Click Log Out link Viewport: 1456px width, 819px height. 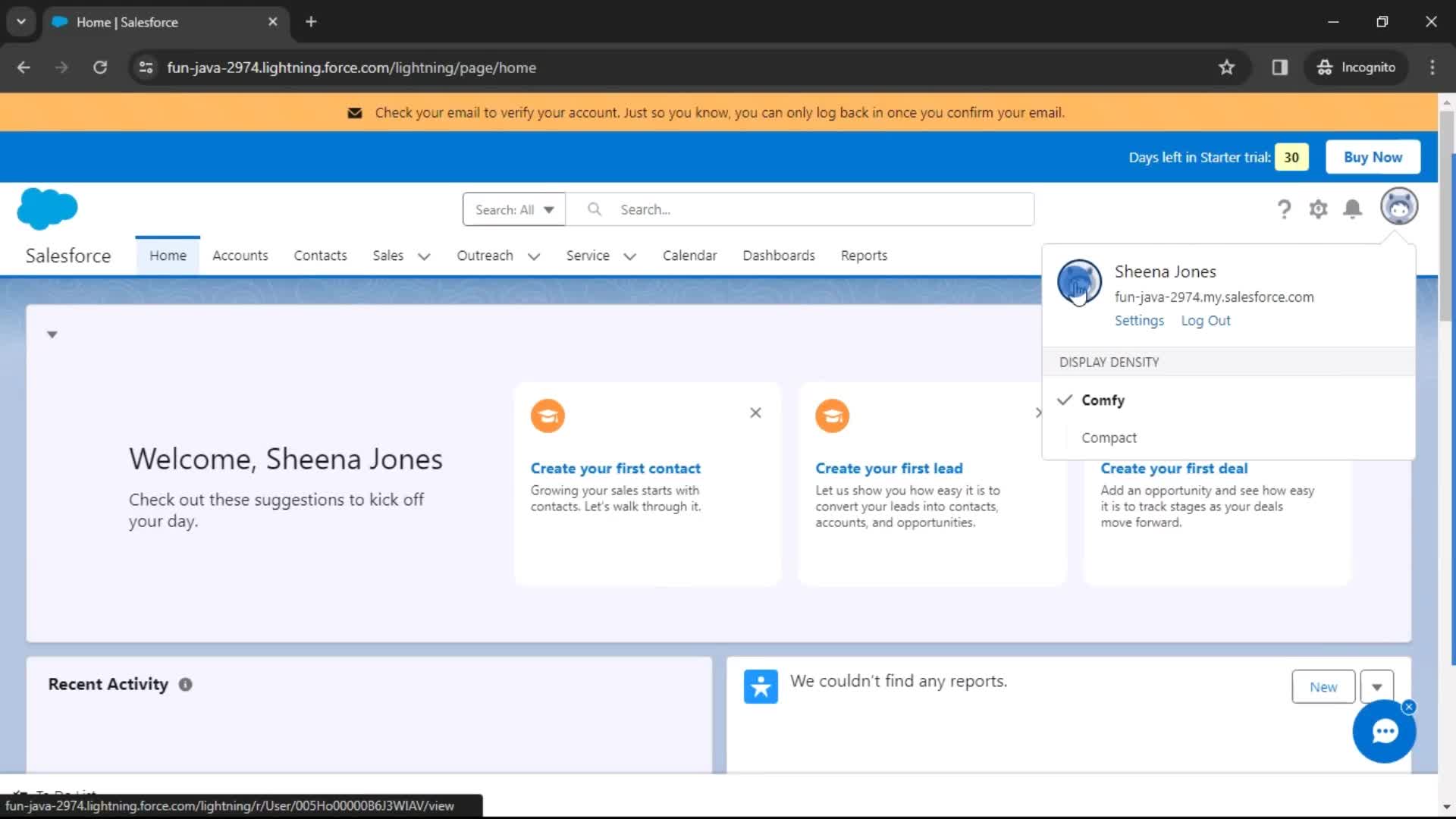coord(1206,321)
